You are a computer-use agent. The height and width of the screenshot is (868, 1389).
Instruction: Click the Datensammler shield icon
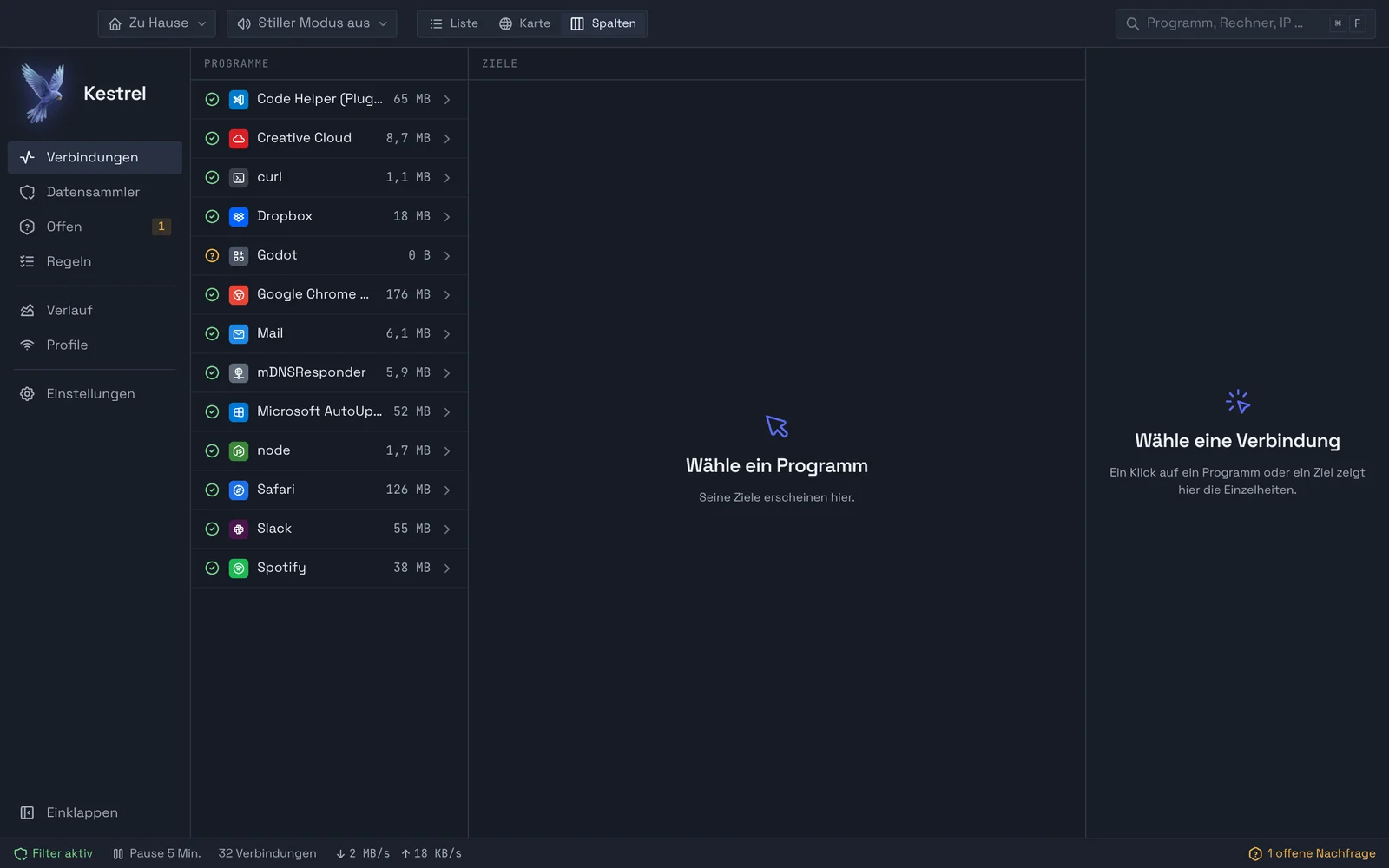click(x=28, y=192)
